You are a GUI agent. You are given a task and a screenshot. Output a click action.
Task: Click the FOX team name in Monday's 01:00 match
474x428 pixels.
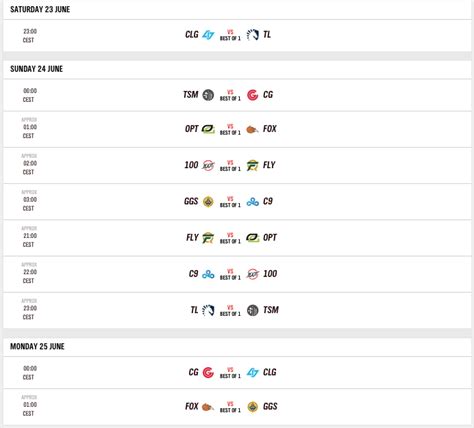(x=192, y=406)
